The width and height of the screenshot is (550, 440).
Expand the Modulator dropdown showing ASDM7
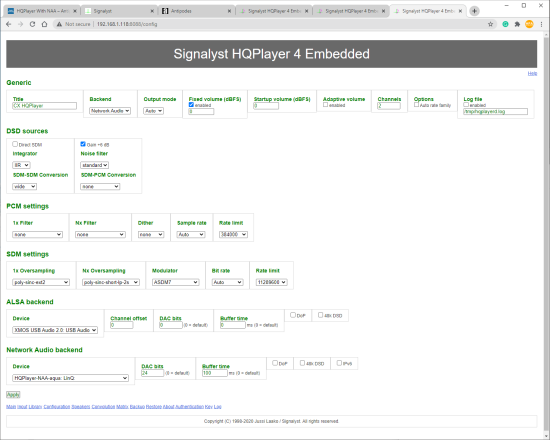pyautogui.click(x=175, y=282)
